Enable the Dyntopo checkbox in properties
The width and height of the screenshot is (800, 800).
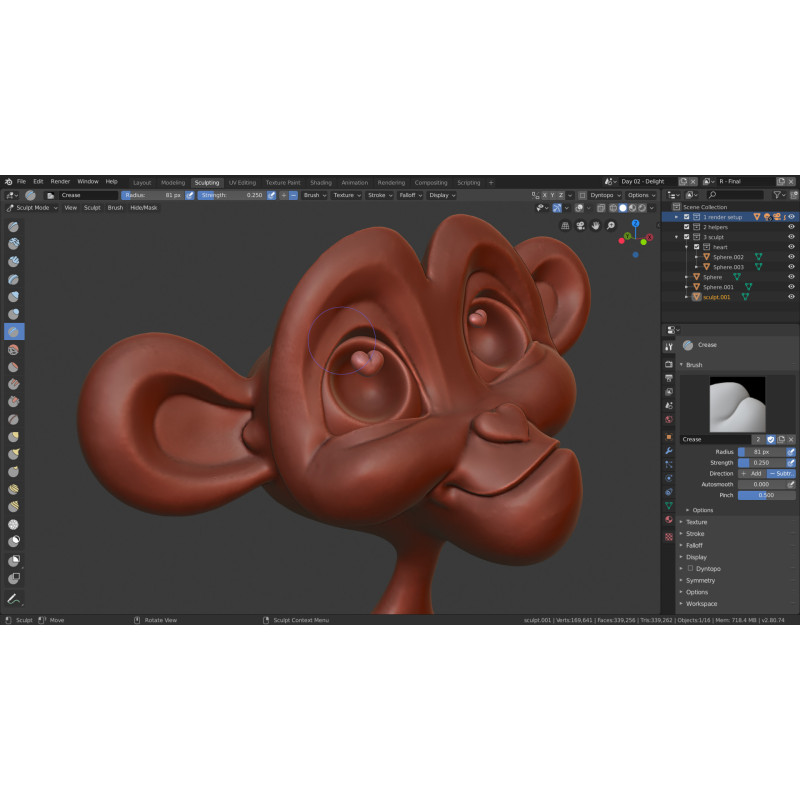pyautogui.click(x=690, y=568)
